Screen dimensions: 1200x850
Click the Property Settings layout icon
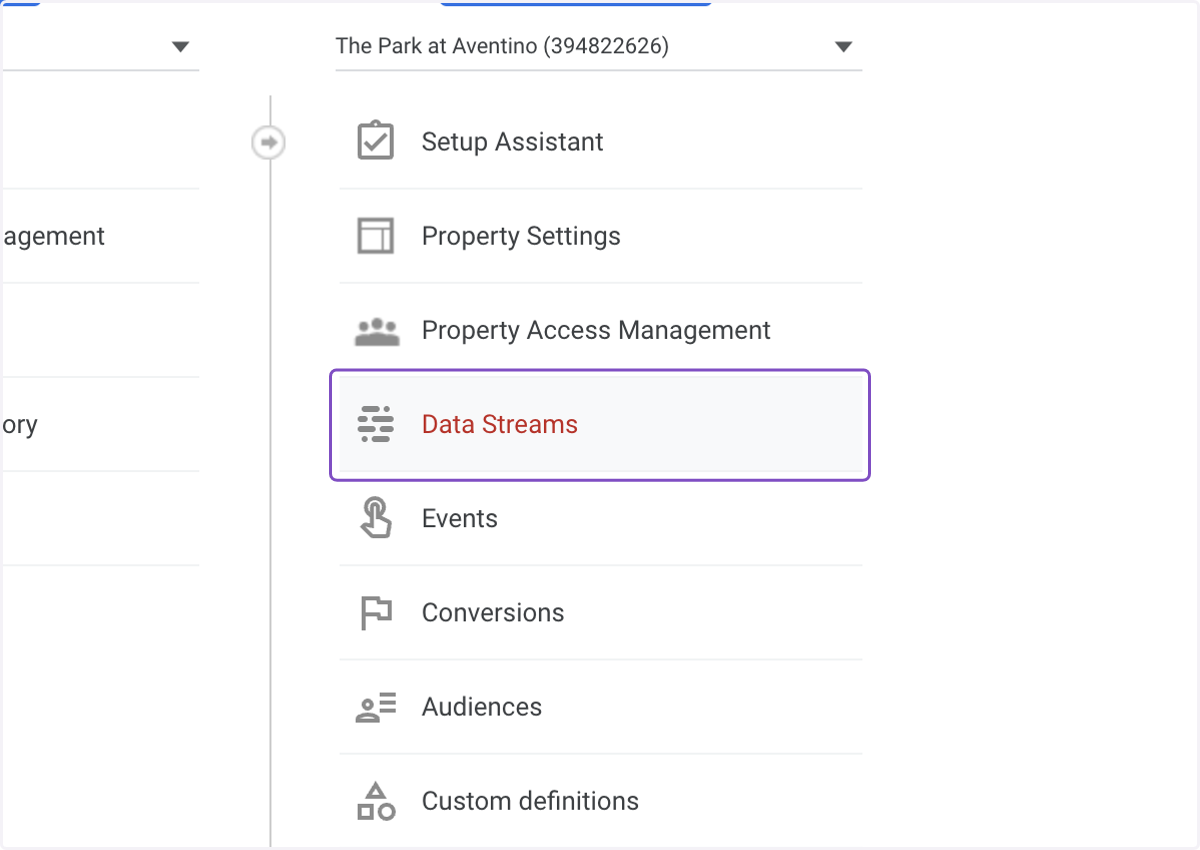pyautogui.click(x=376, y=236)
